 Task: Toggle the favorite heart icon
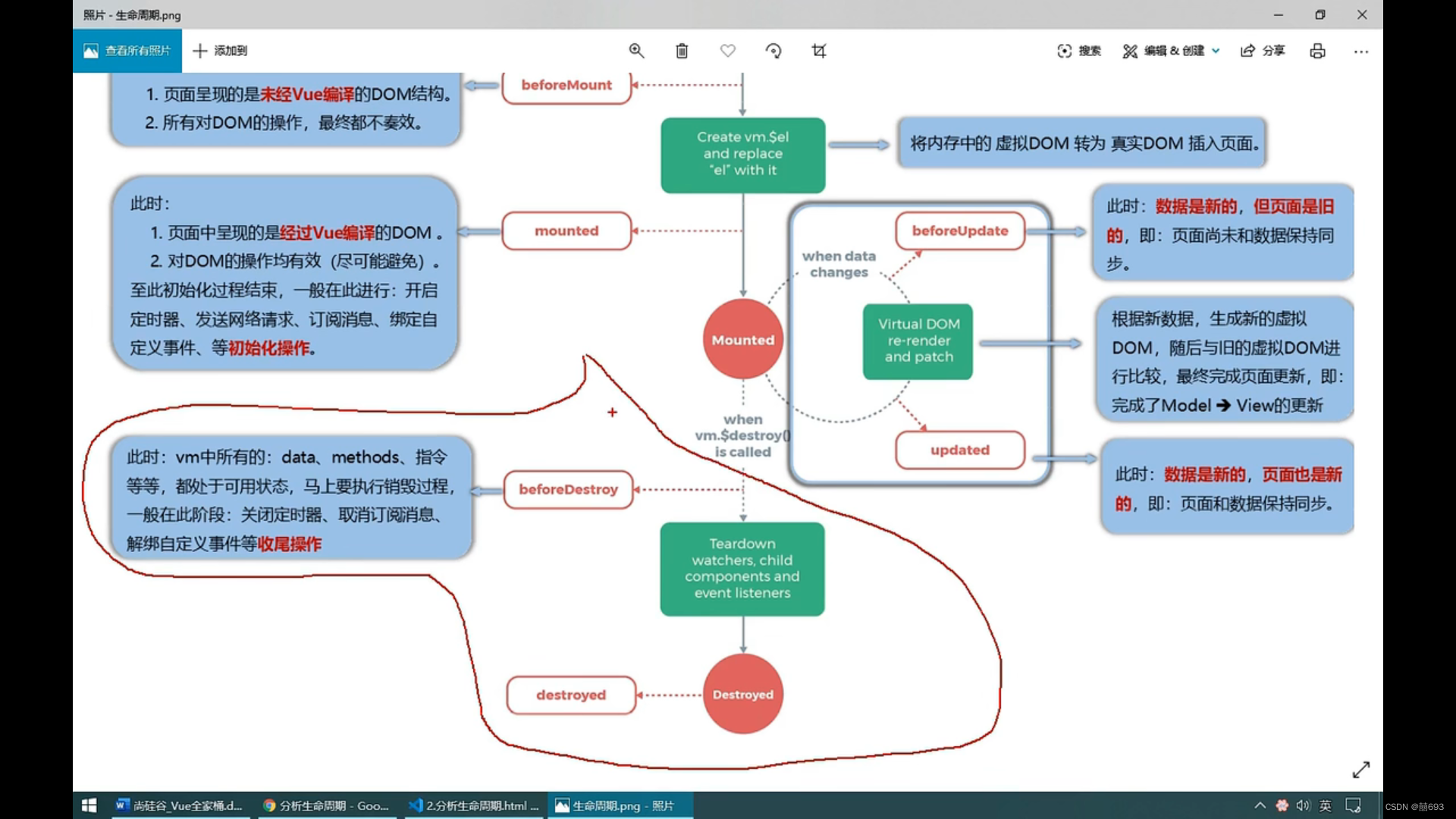[727, 51]
